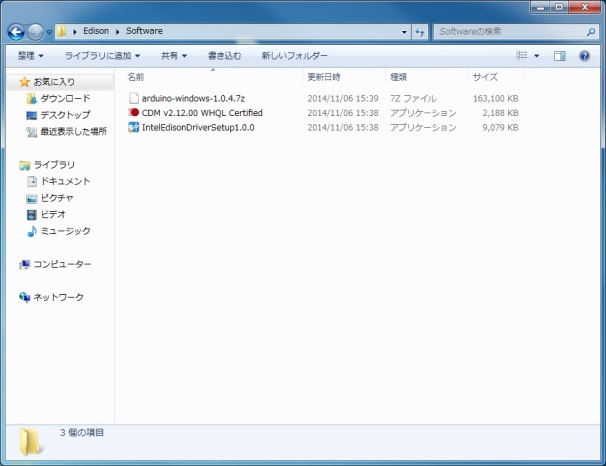Click the size value 2,188 KB
Image resolution: width=606 pixels, height=466 pixels.
[500, 113]
